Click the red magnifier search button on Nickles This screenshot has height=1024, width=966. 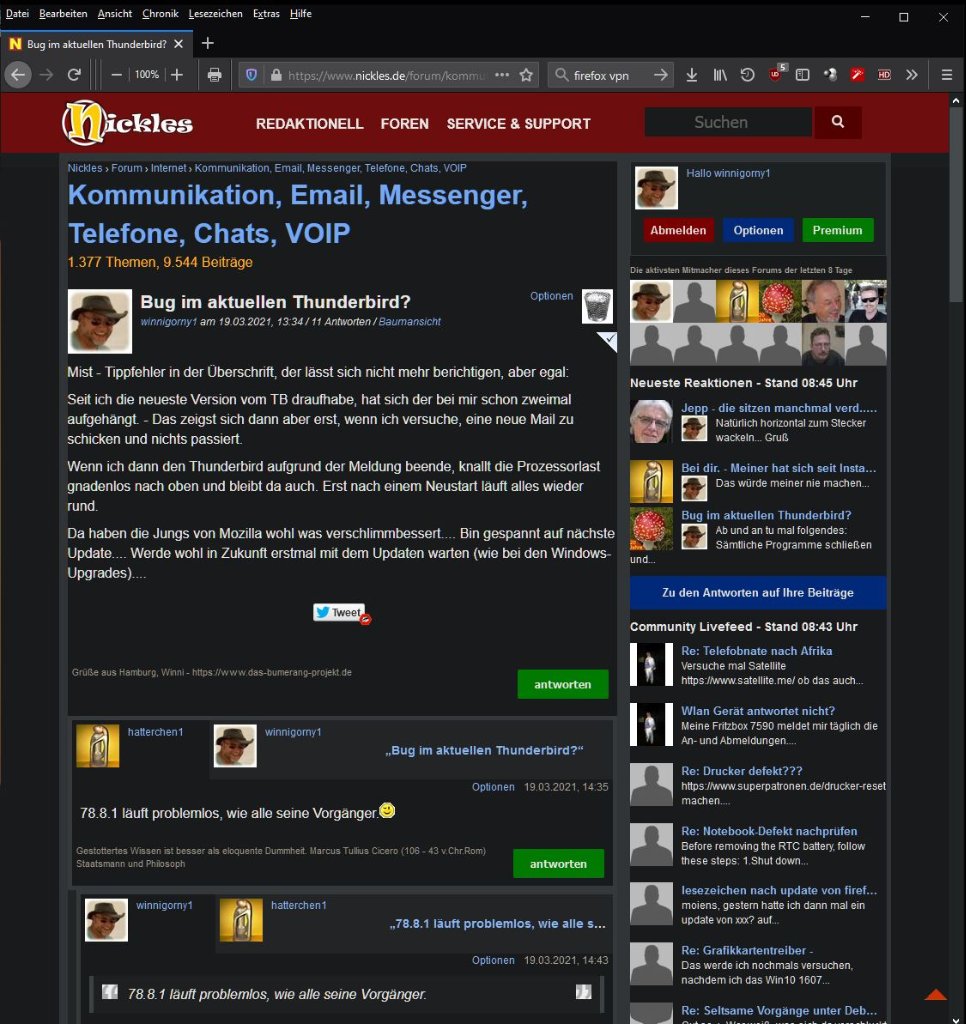click(x=837, y=122)
